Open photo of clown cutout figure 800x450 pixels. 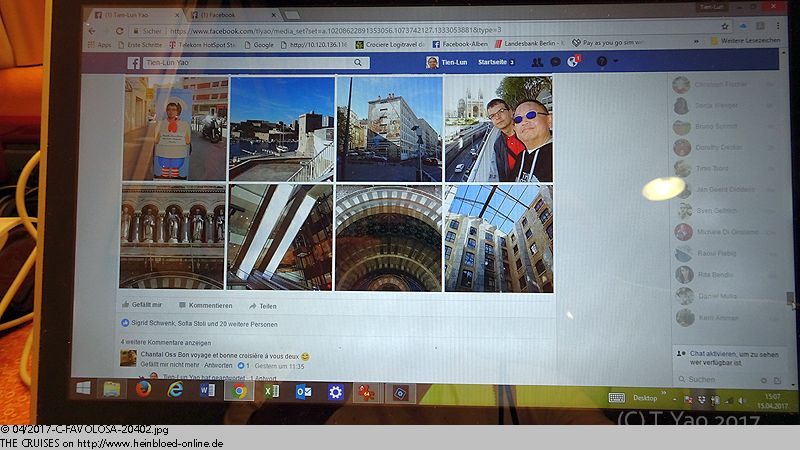175,129
